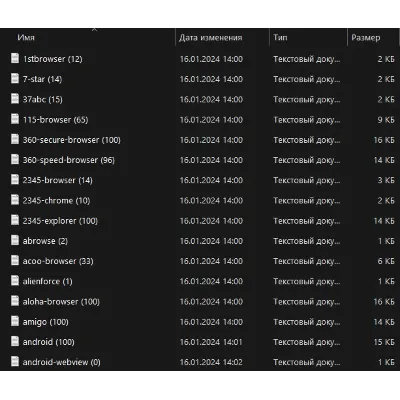Select the file name 2345-chrome (10)
The height and width of the screenshot is (400, 400).
pyautogui.click(x=56, y=201)
